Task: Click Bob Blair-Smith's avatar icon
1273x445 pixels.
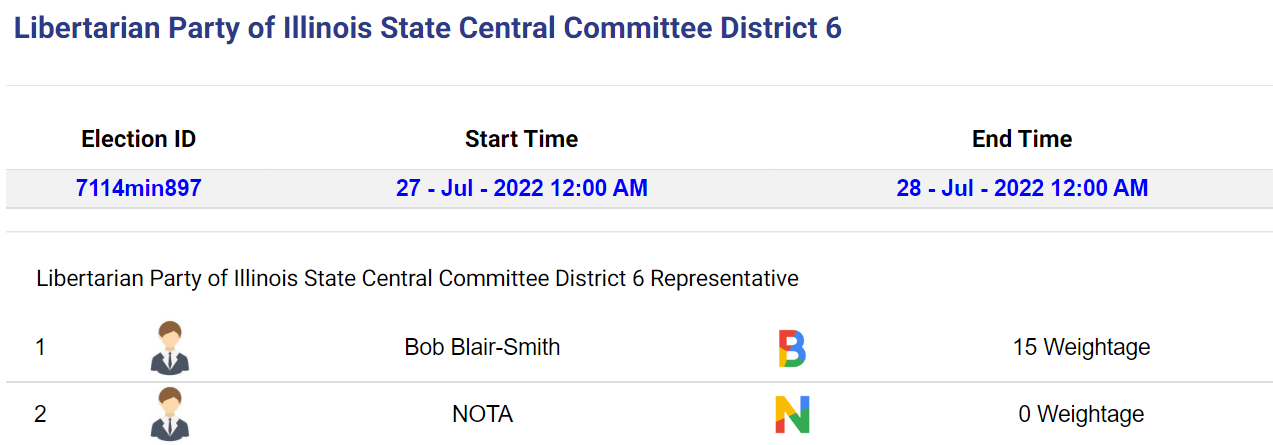Action: point(169,347)
